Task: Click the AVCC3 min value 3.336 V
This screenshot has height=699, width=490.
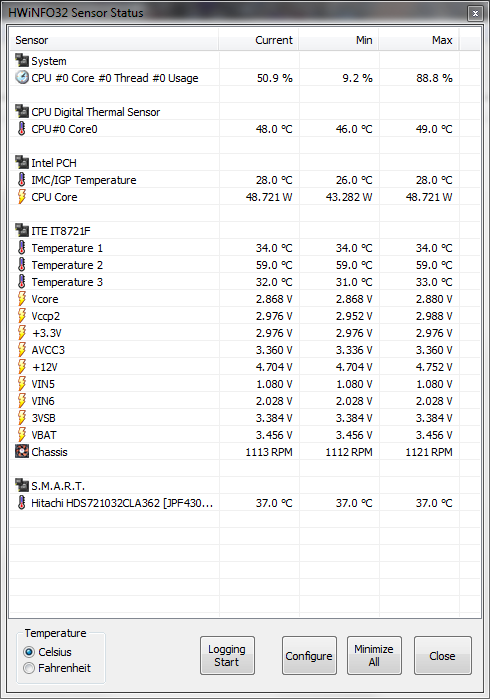Action: click(x=354, y=350)
